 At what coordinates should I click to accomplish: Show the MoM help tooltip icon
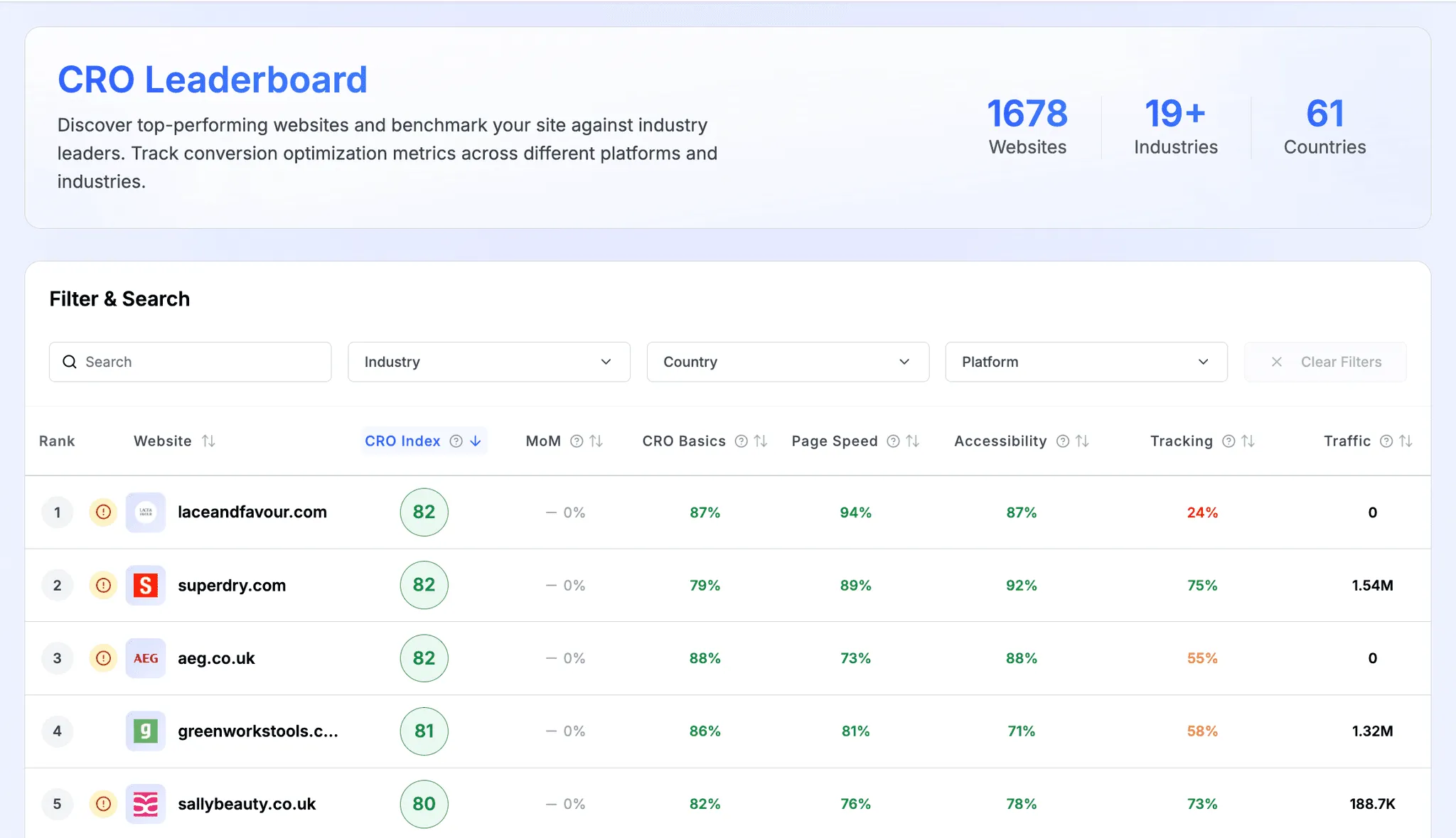point(577,441)
